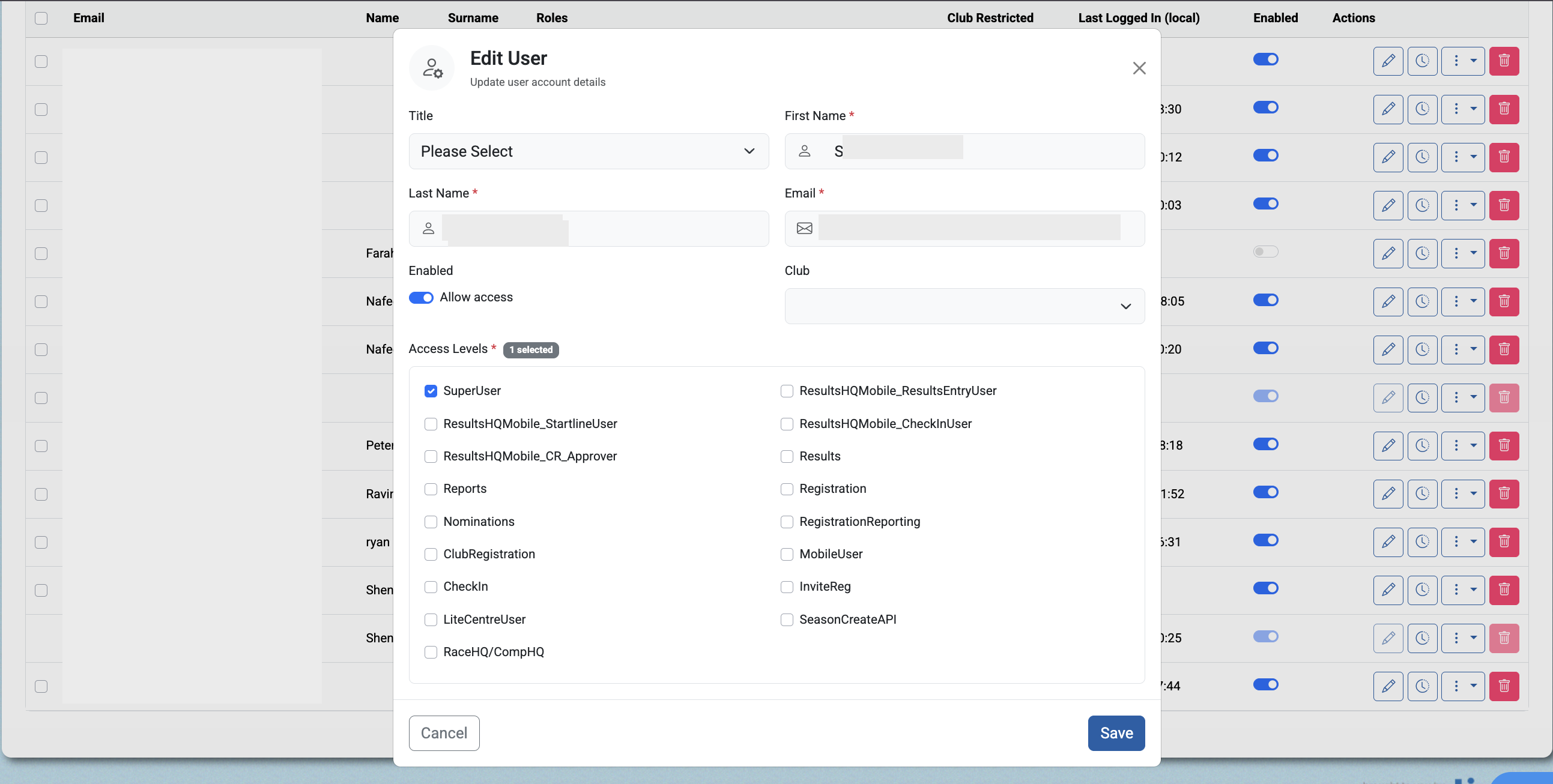
Task: Cancel editing the user
Action: pyautogui.click(x=444, y=733)
